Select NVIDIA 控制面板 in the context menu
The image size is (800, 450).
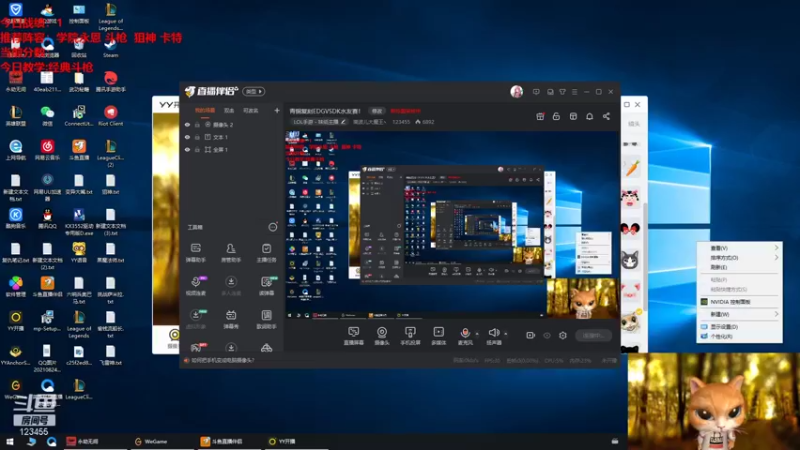point(740,302)
